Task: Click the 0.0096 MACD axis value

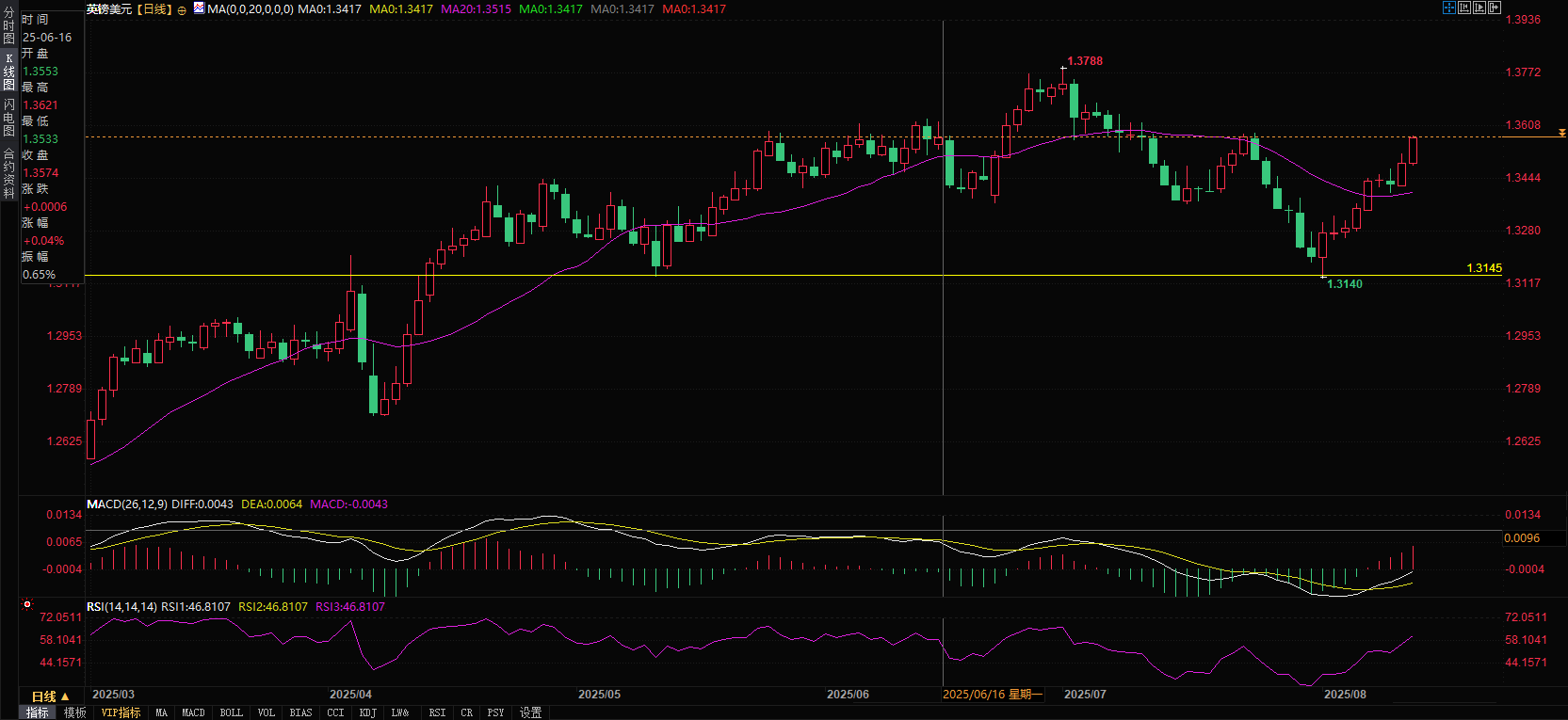Action: click(1522, 538)
